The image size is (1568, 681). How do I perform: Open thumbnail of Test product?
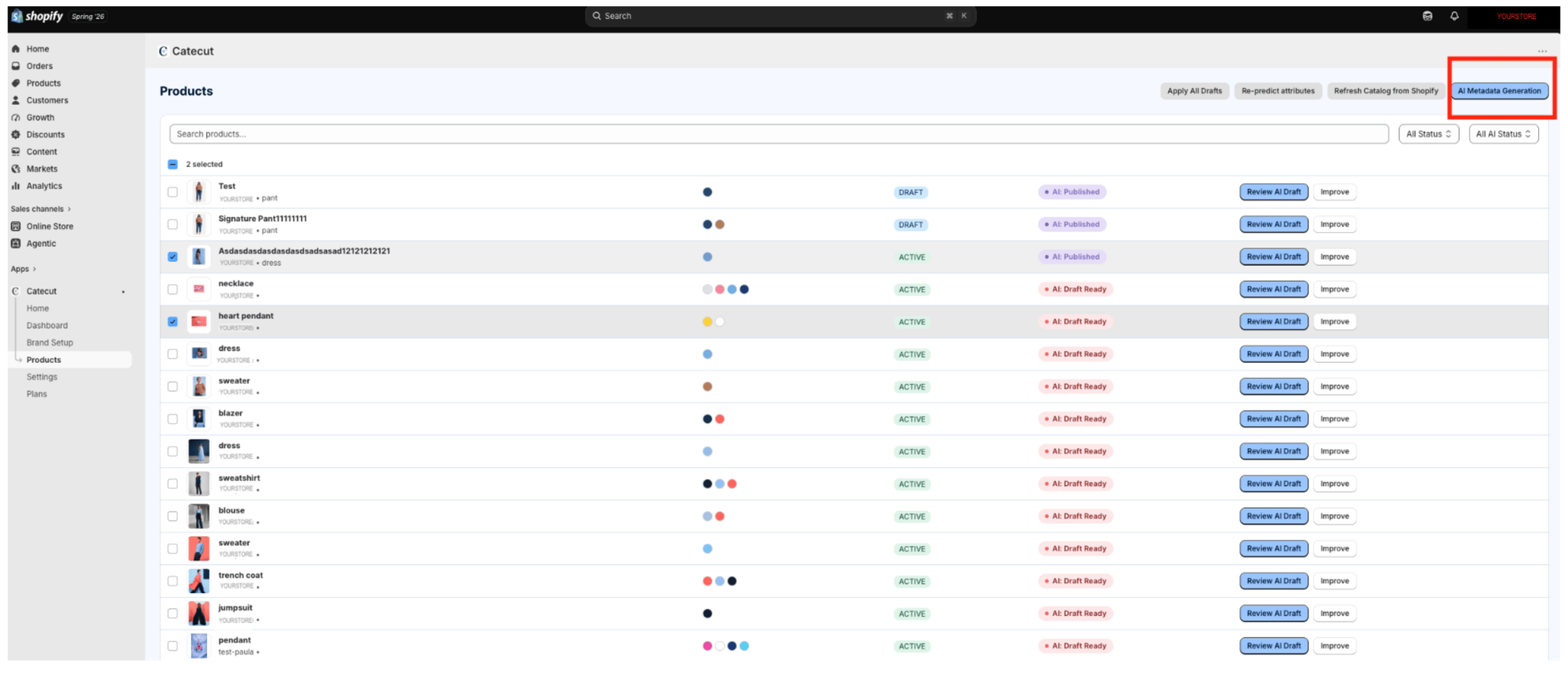coord(199,192)
